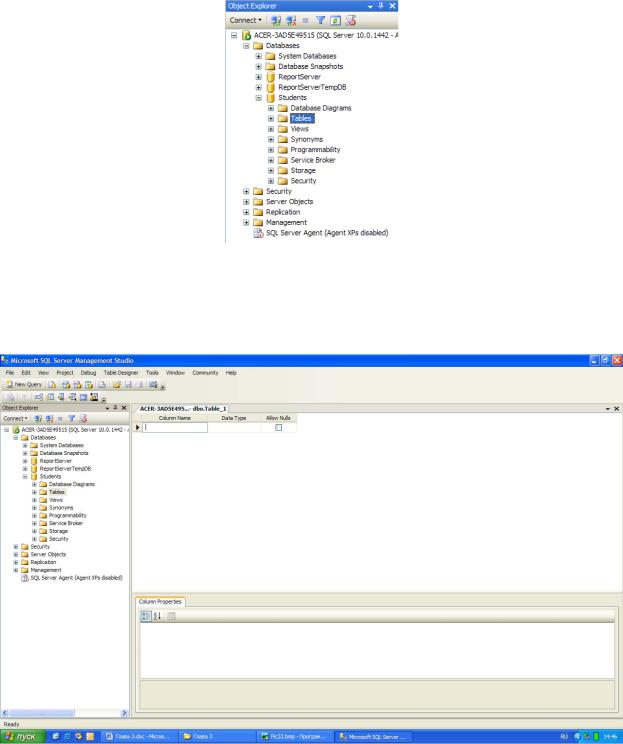
Task: Click Microsoft SQL Server taskbar button
Action: [374, 737]
